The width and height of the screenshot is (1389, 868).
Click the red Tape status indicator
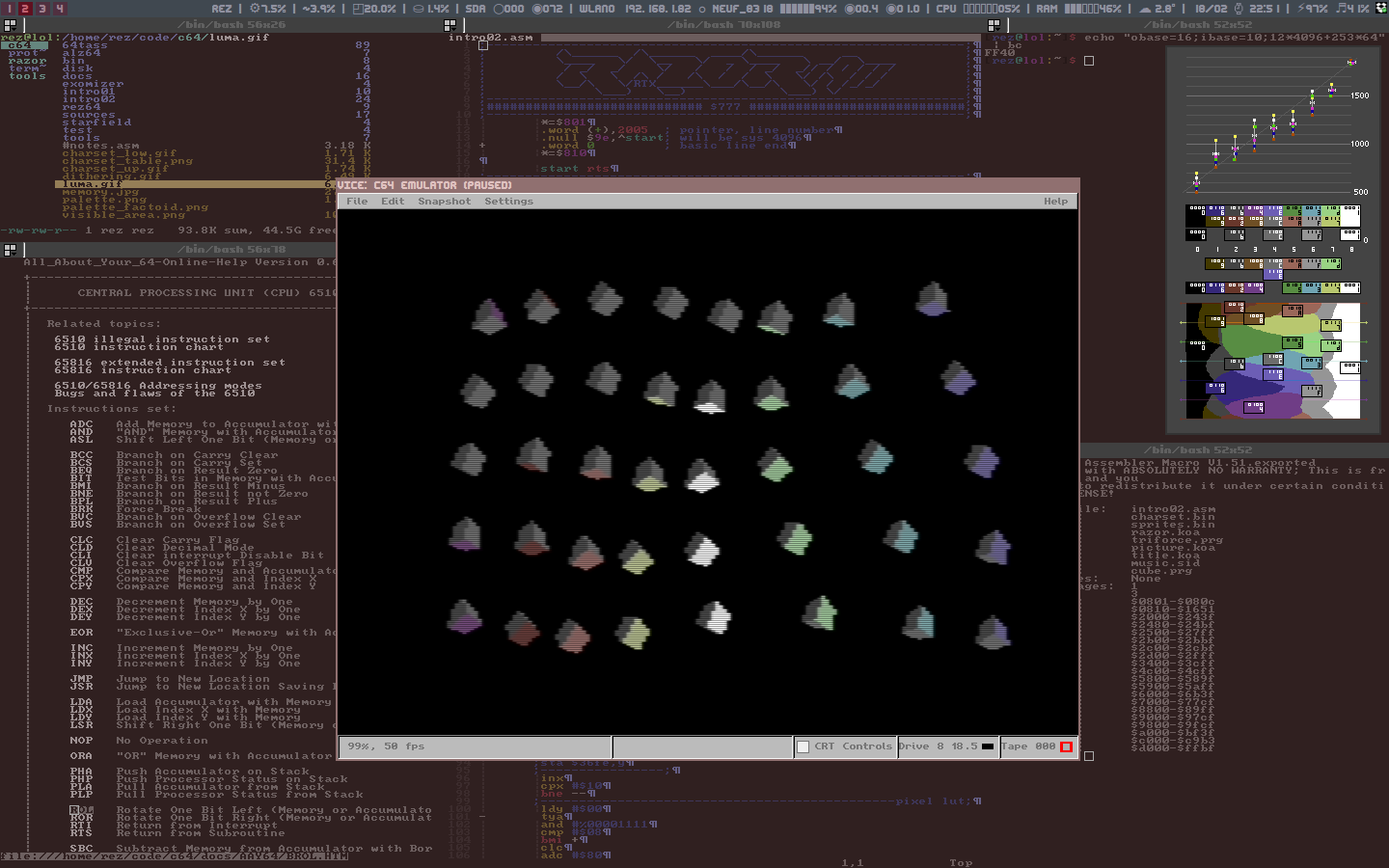click(x=1066, y=746)
